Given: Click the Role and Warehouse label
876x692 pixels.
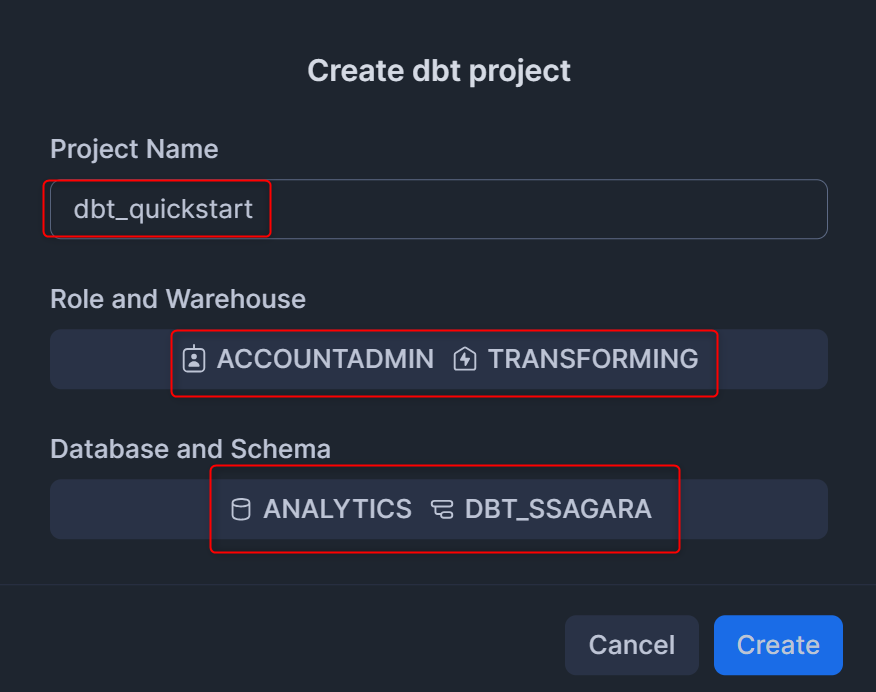Looking at the screenshot, I should tap(178, 299).
